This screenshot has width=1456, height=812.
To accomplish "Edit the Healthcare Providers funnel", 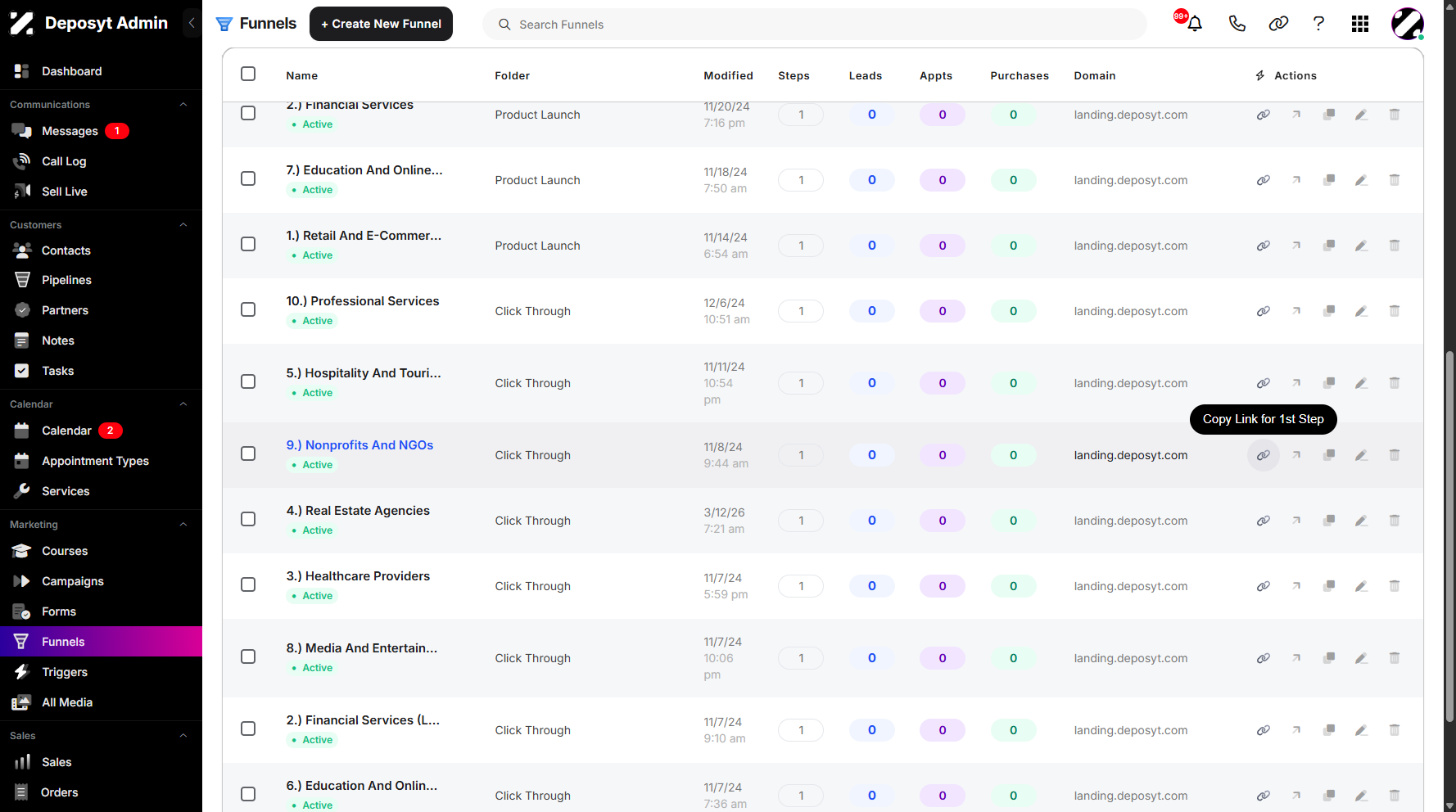I will click(x=1362, y=586).
